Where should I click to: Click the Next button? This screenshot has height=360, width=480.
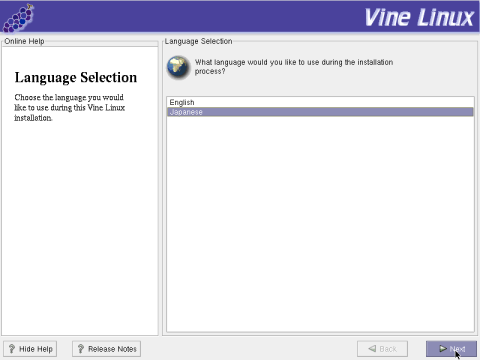tap(451, 349)
